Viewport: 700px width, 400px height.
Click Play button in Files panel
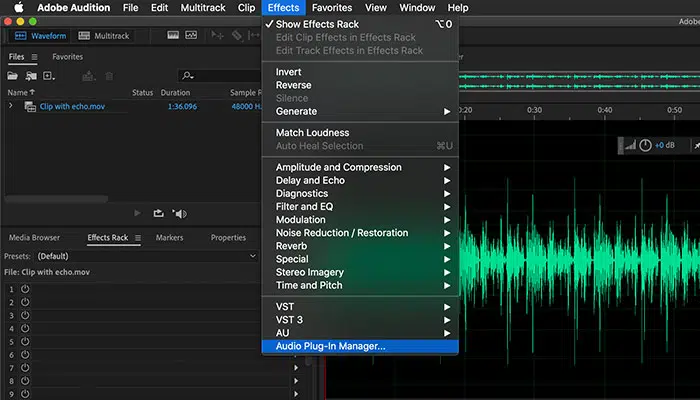(138, 213)
